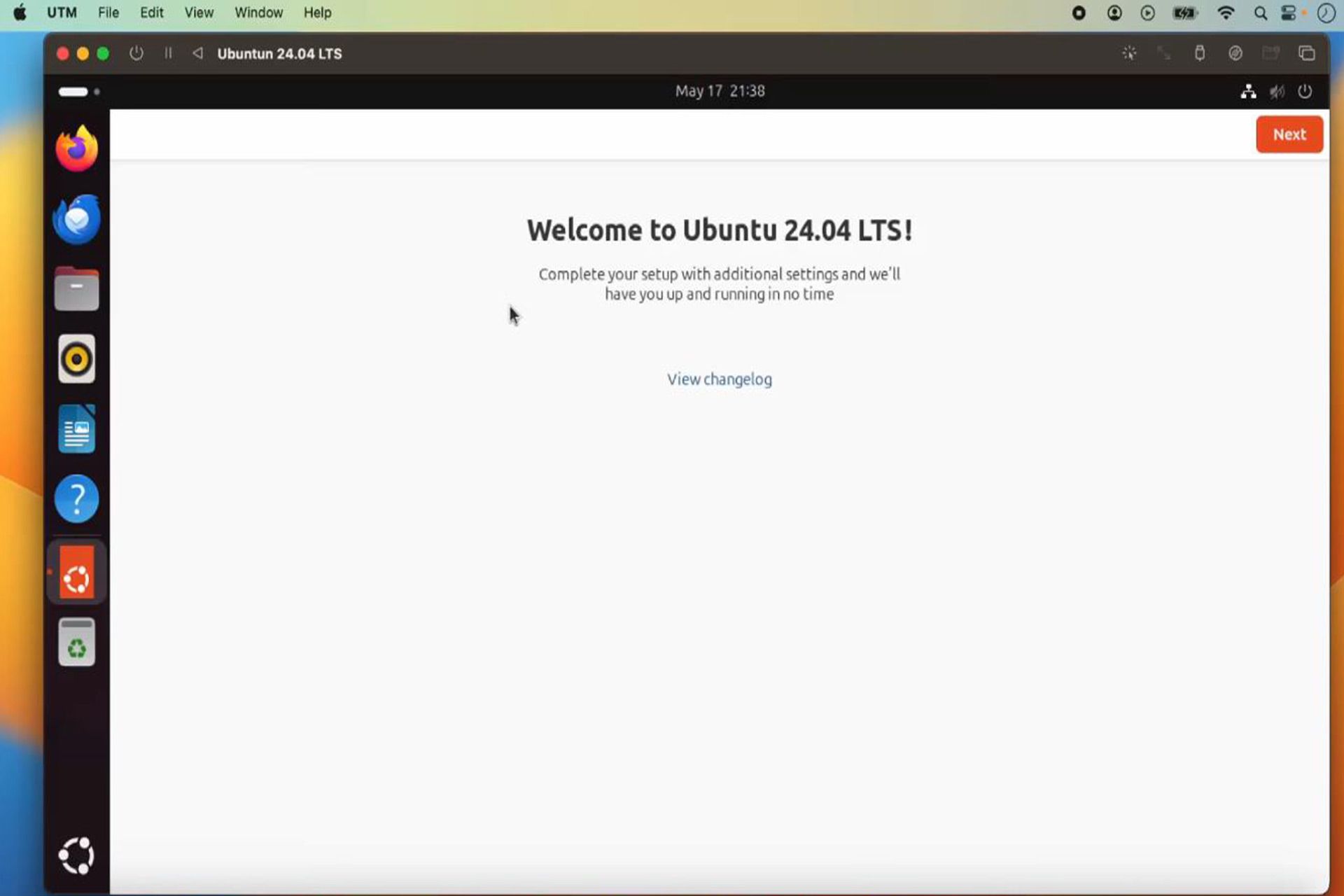Open the Help question-mark dock icon
Image resolution: width=1344 pixels, height=896 pixels.
click(77, 499)
